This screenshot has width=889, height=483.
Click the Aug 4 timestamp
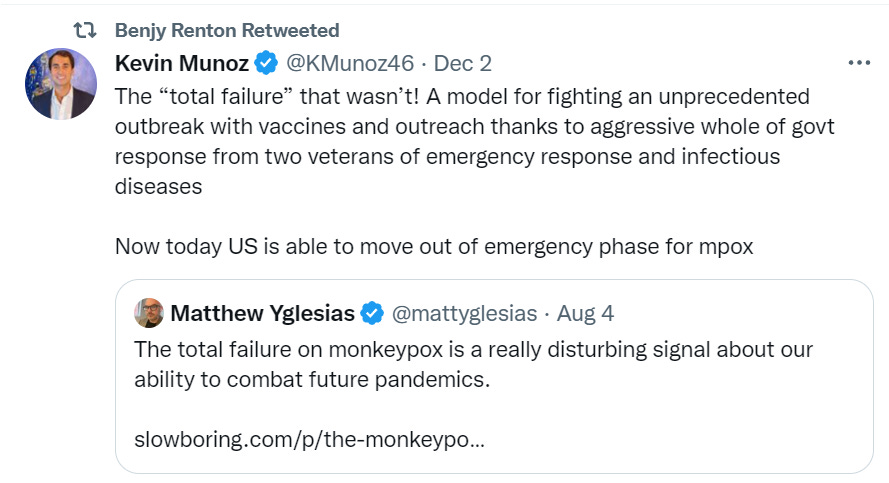click(x=585, y=313)
